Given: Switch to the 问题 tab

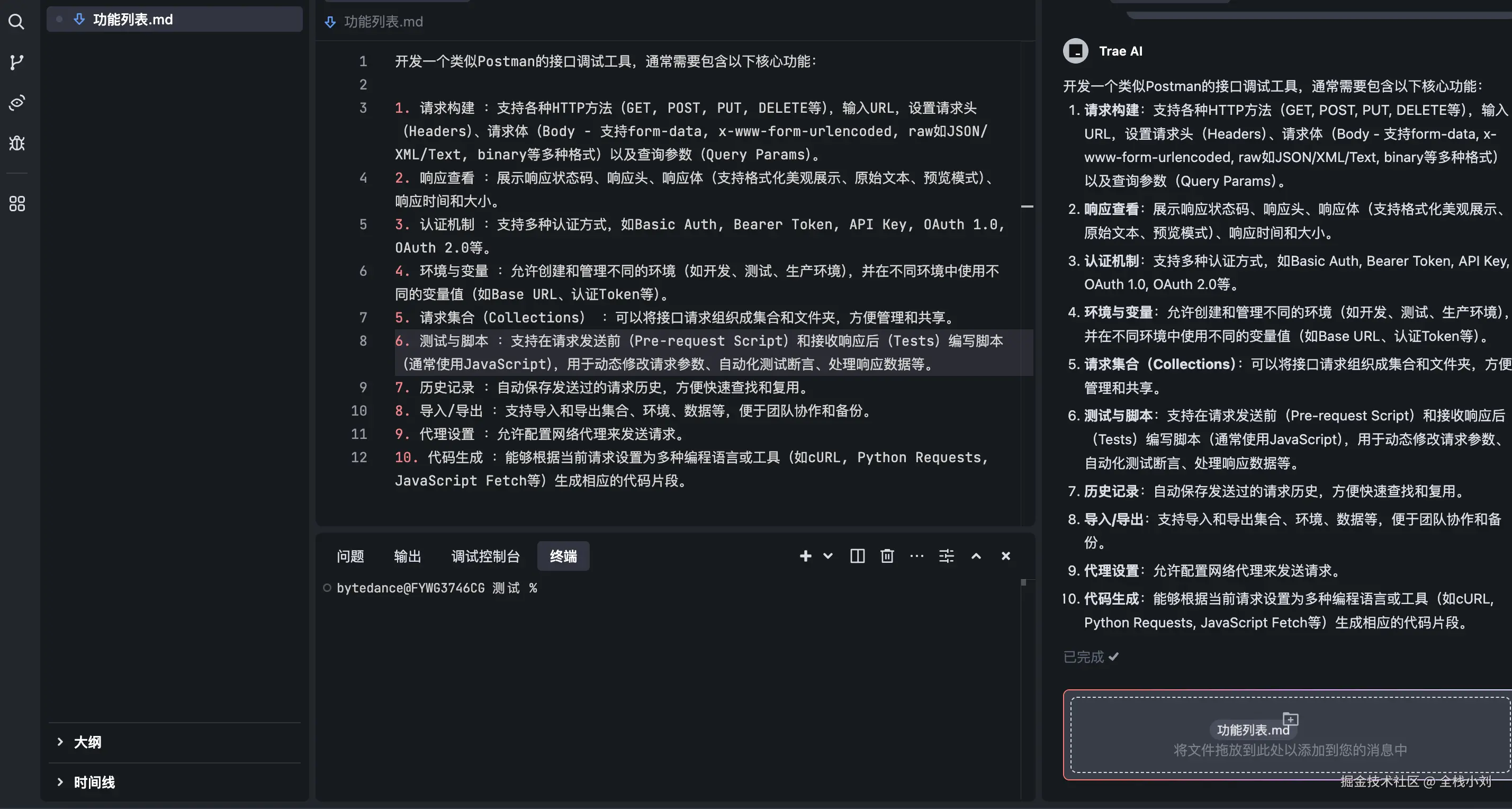Looking at the screenshot, I should (x=350, y=556).
